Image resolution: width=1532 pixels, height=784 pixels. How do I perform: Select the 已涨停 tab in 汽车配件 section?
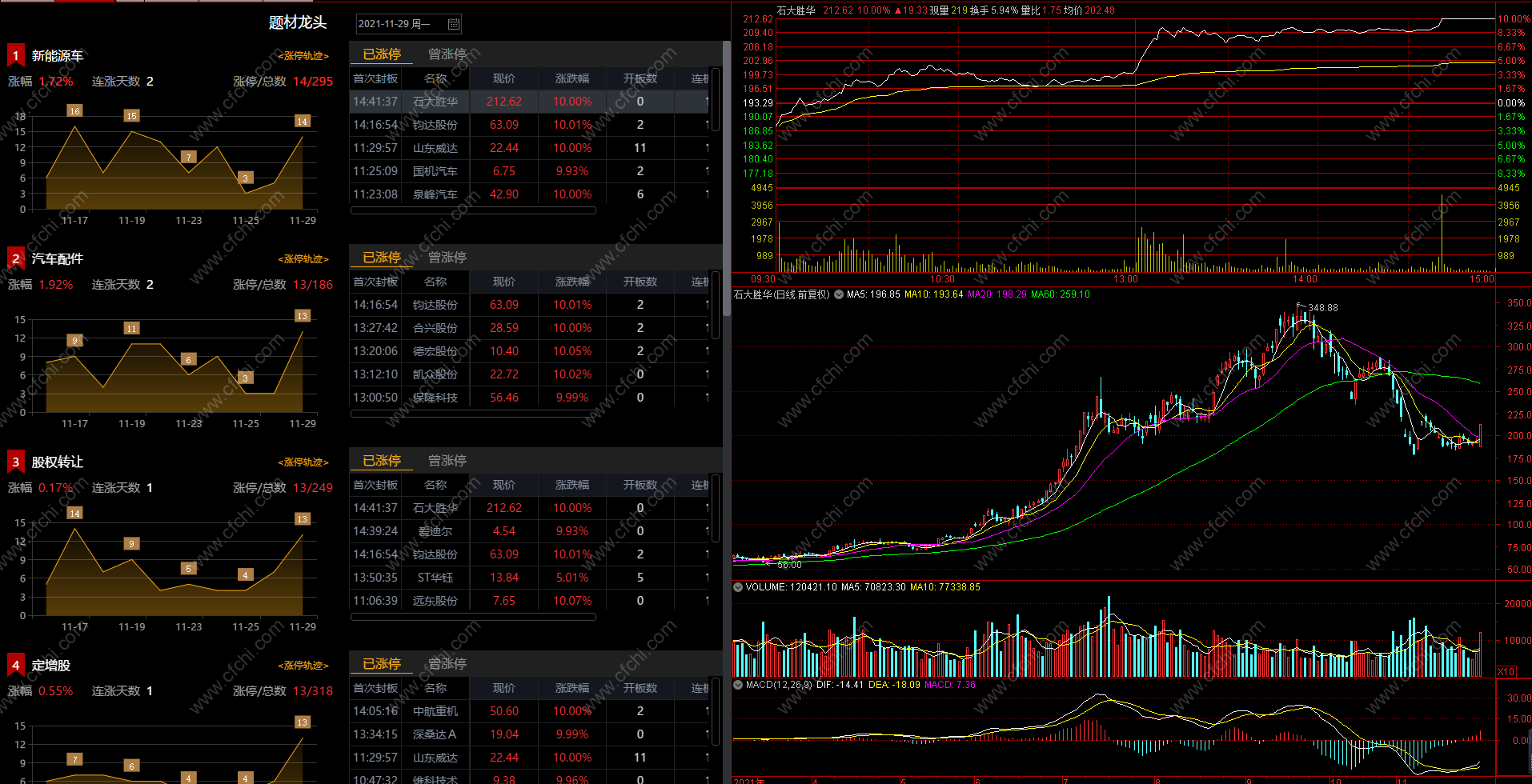pos(382,258)
